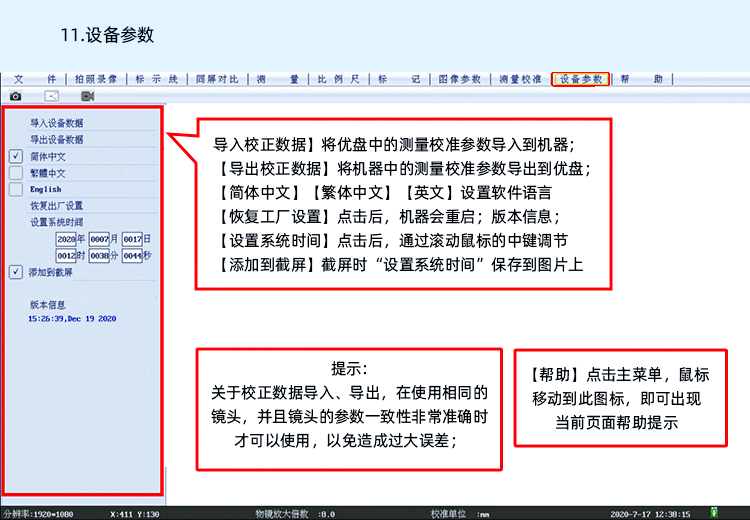This screenshot has width=750, height=520.
Task: Enable the 简体中文 language checkbox
Action: pos(16,157)
